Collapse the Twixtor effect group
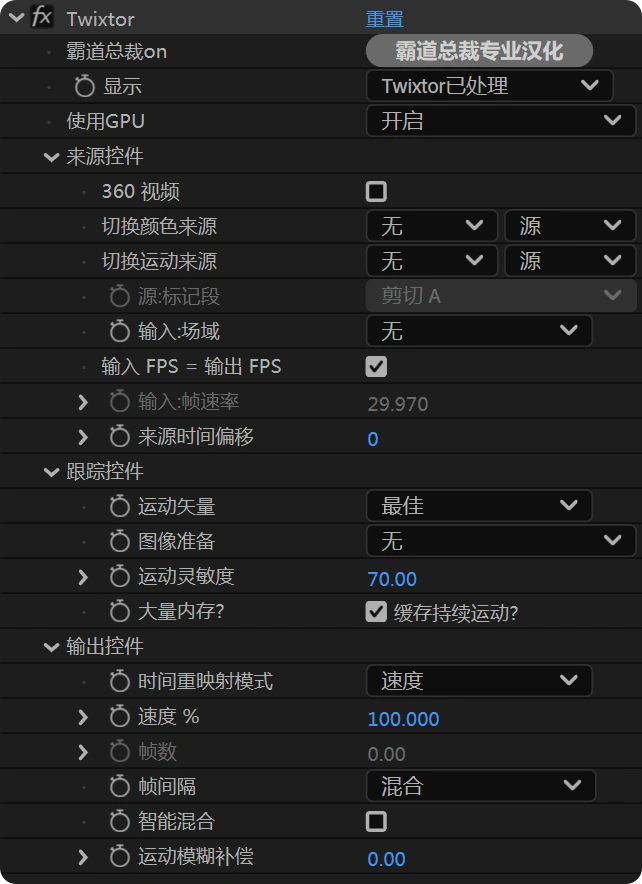 (x=16, y=18)
